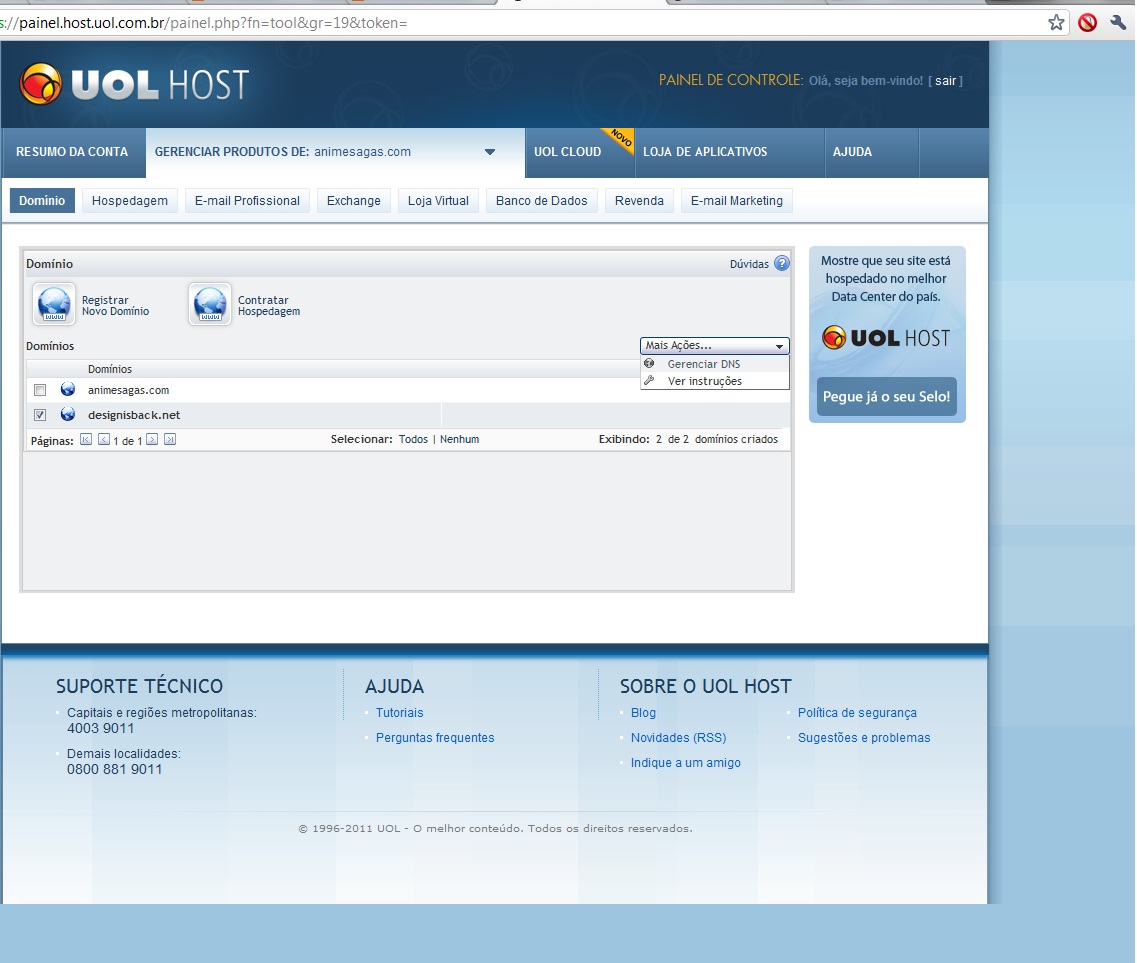Image resolution: width=1137 pixels, height=963 pixels.
Task: Open Resumo da Conta tab
Action: (x=73, y=152)
